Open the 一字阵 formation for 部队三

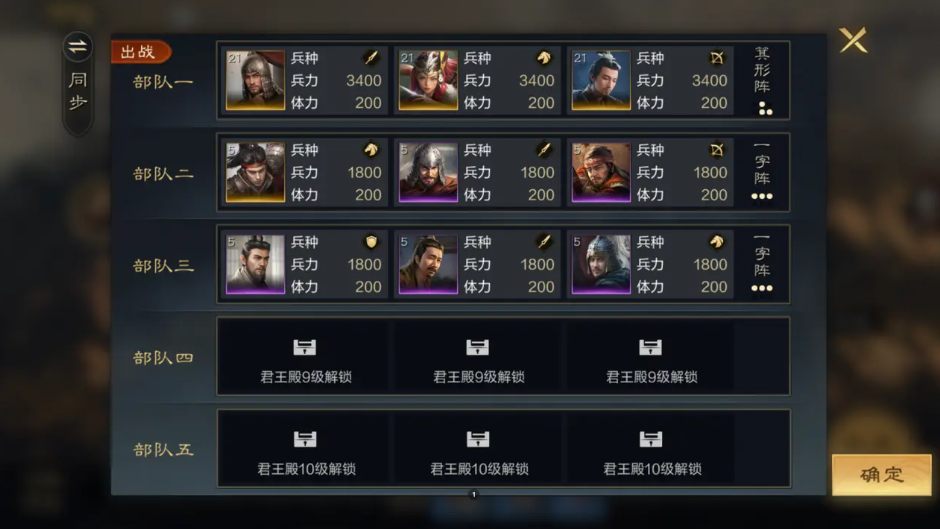click(x=762, y=264)
